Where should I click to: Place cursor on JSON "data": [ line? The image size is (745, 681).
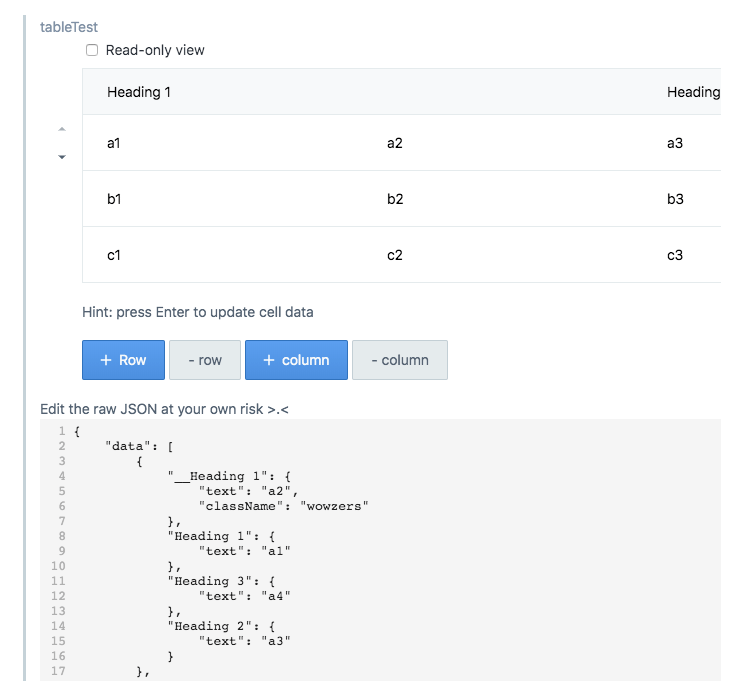click(x=139, y=446)
